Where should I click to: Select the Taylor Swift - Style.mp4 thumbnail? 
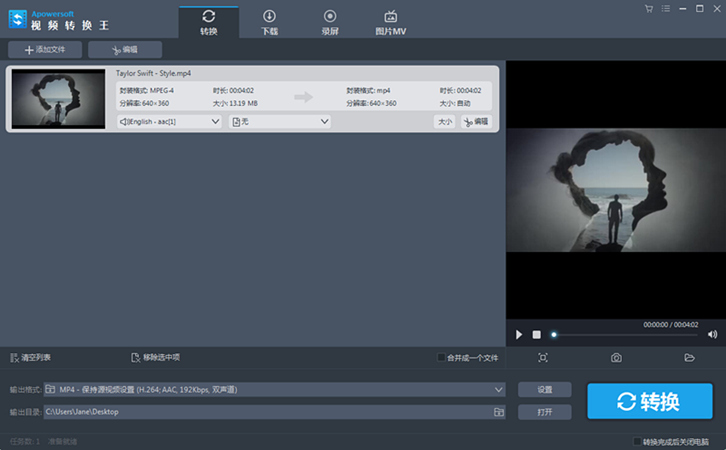(59, 99)
